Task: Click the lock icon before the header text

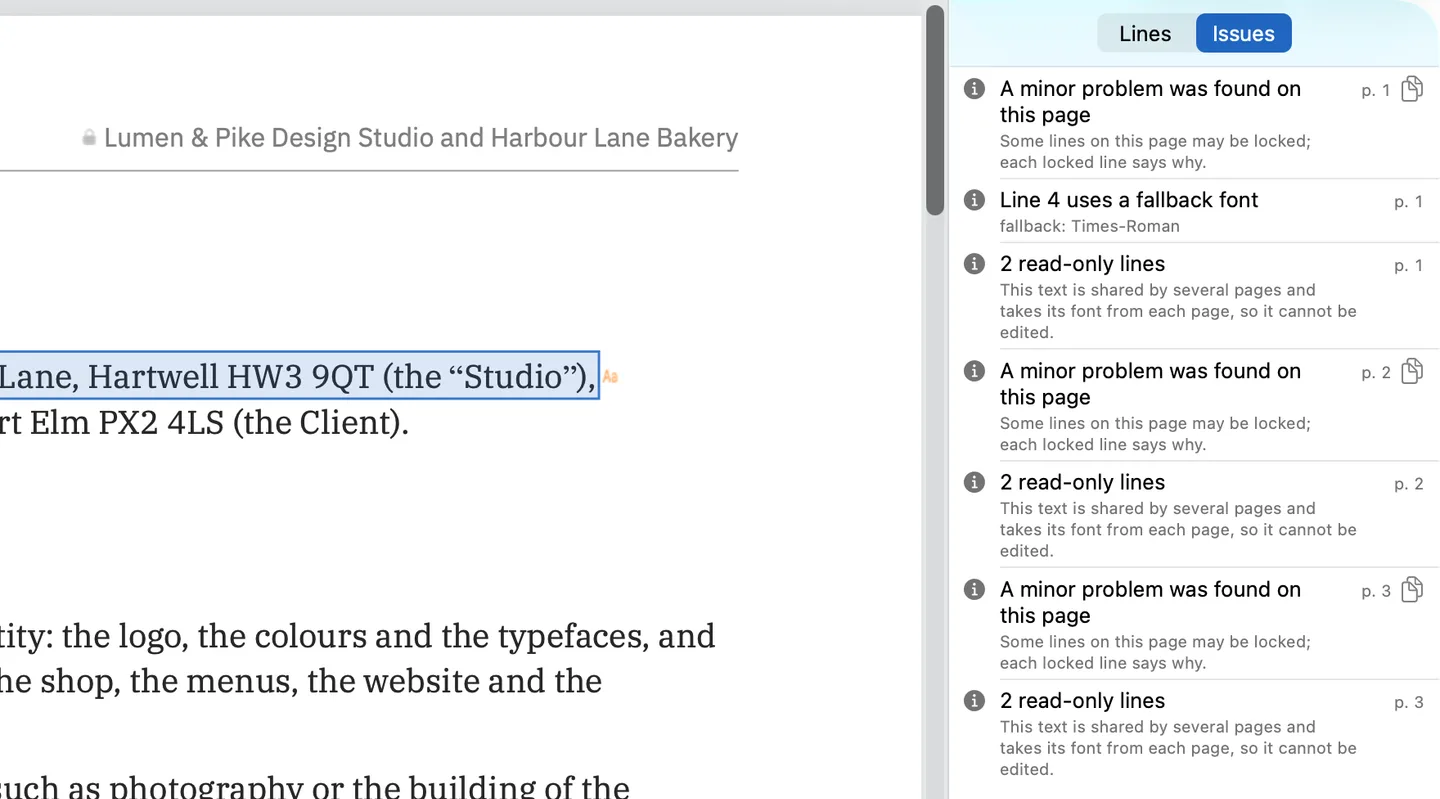Action: [x=89, y=138]
